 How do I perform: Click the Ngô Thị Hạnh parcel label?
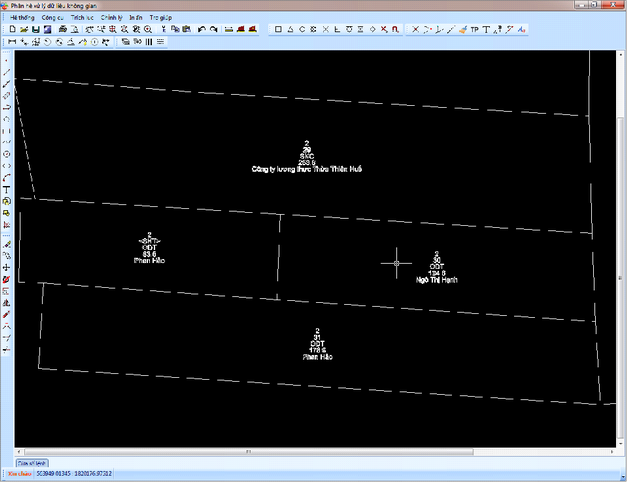pyautogui.click(x=437, y=279)
